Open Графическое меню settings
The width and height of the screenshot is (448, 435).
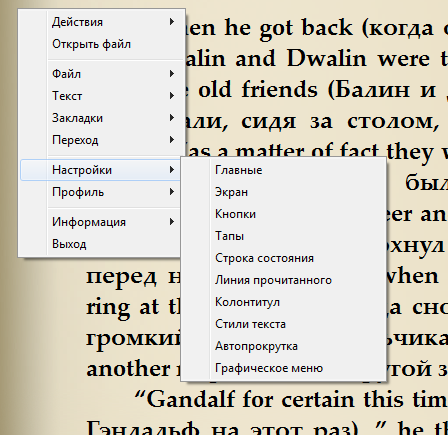[x=283, y=368]
